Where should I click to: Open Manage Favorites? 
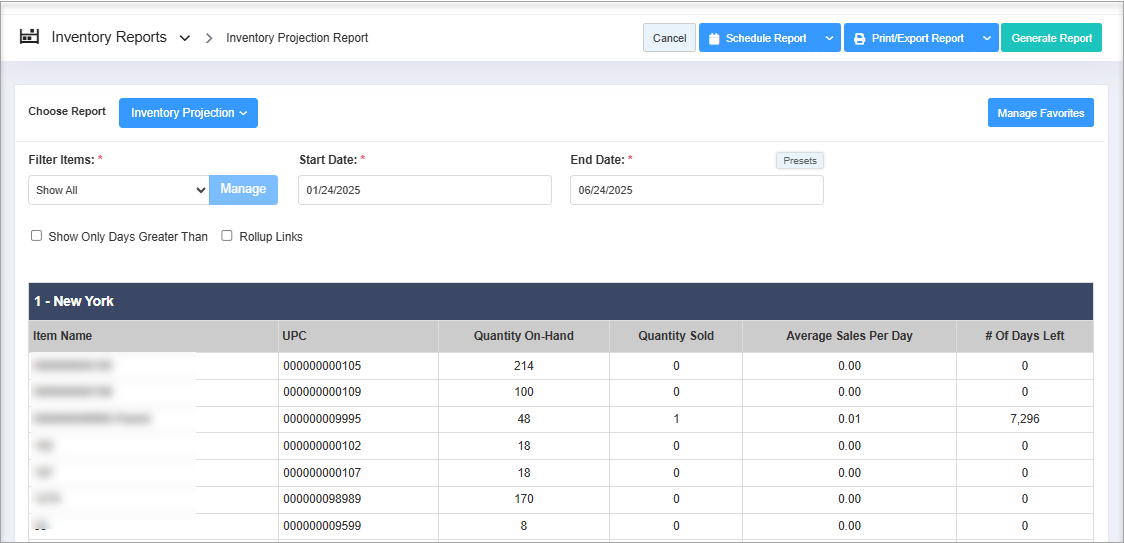1040,113
